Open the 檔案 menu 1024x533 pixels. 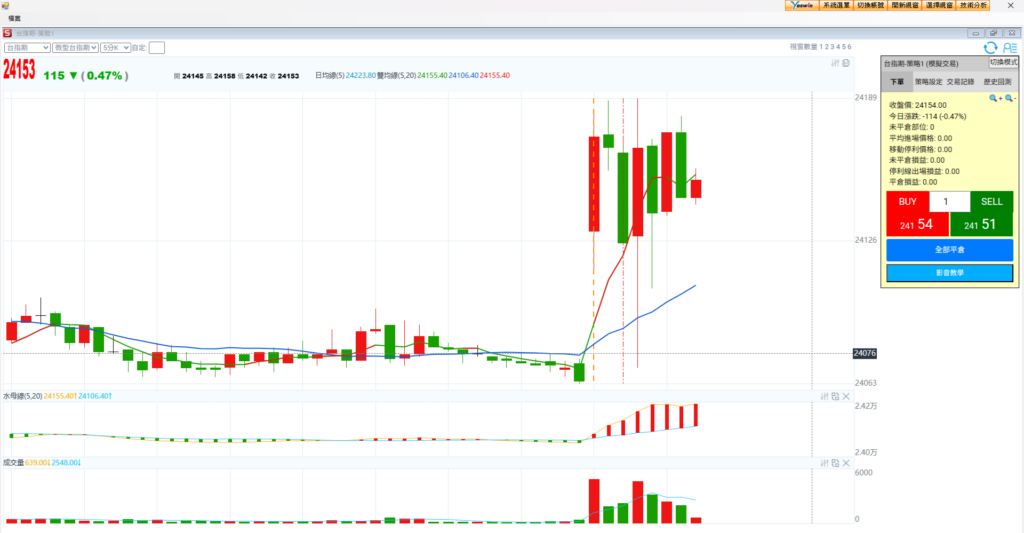tap(15, 19)
